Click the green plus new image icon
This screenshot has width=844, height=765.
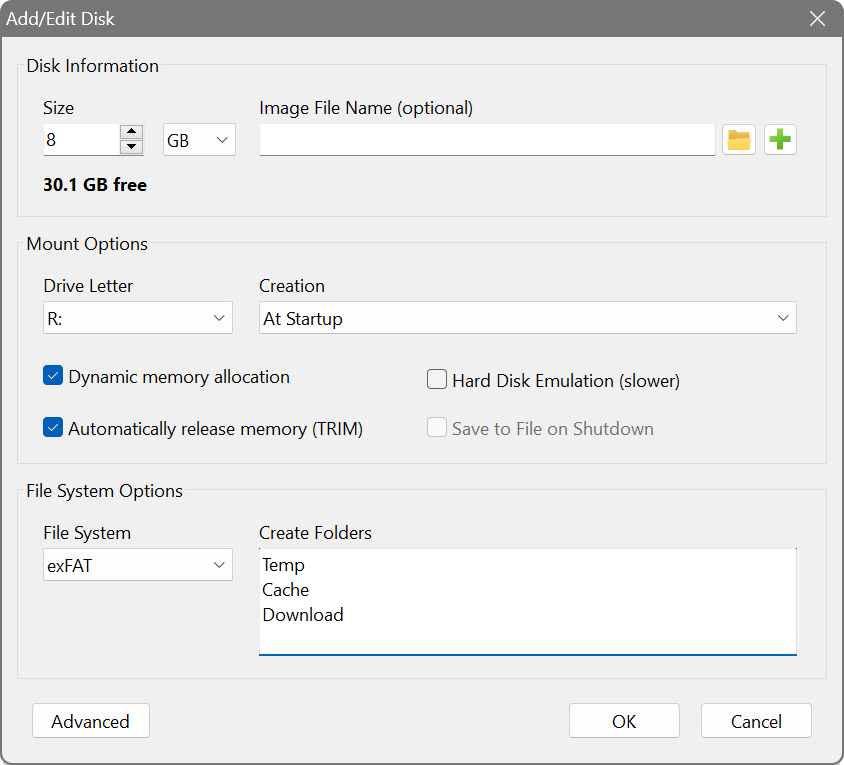780,140
